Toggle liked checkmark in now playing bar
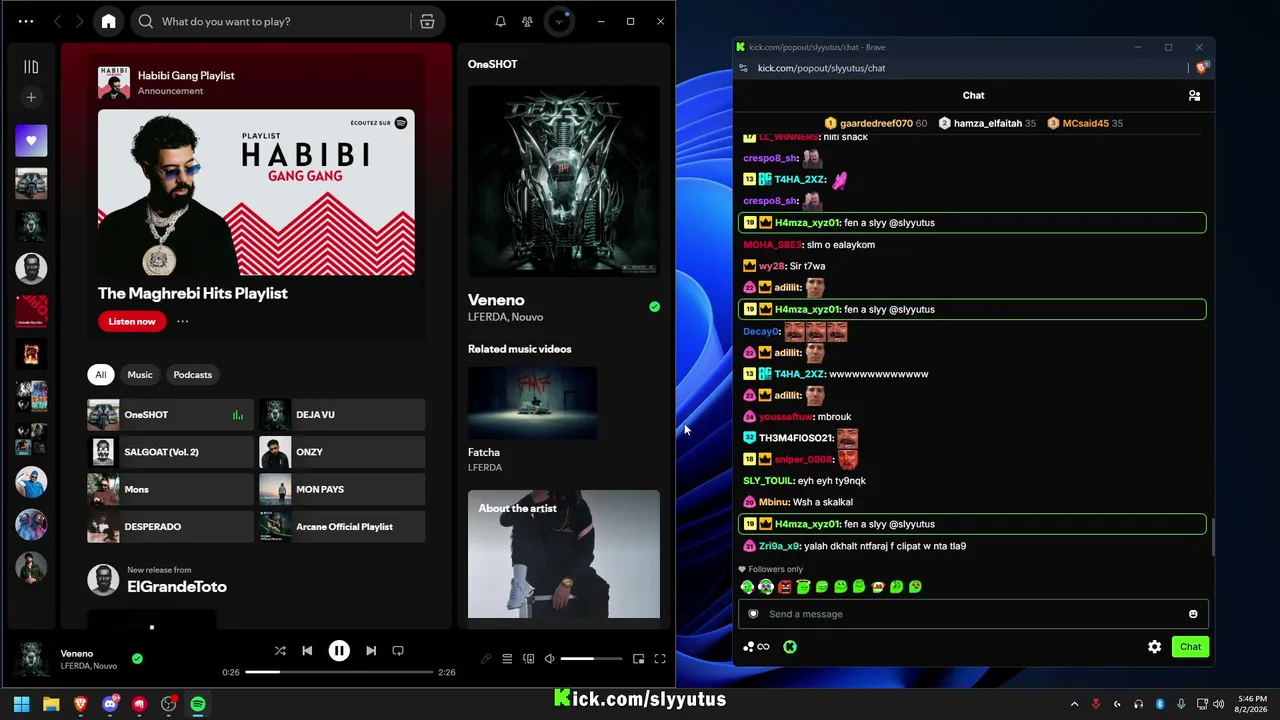The image size is (1280, 720). (x=137, y=659)
